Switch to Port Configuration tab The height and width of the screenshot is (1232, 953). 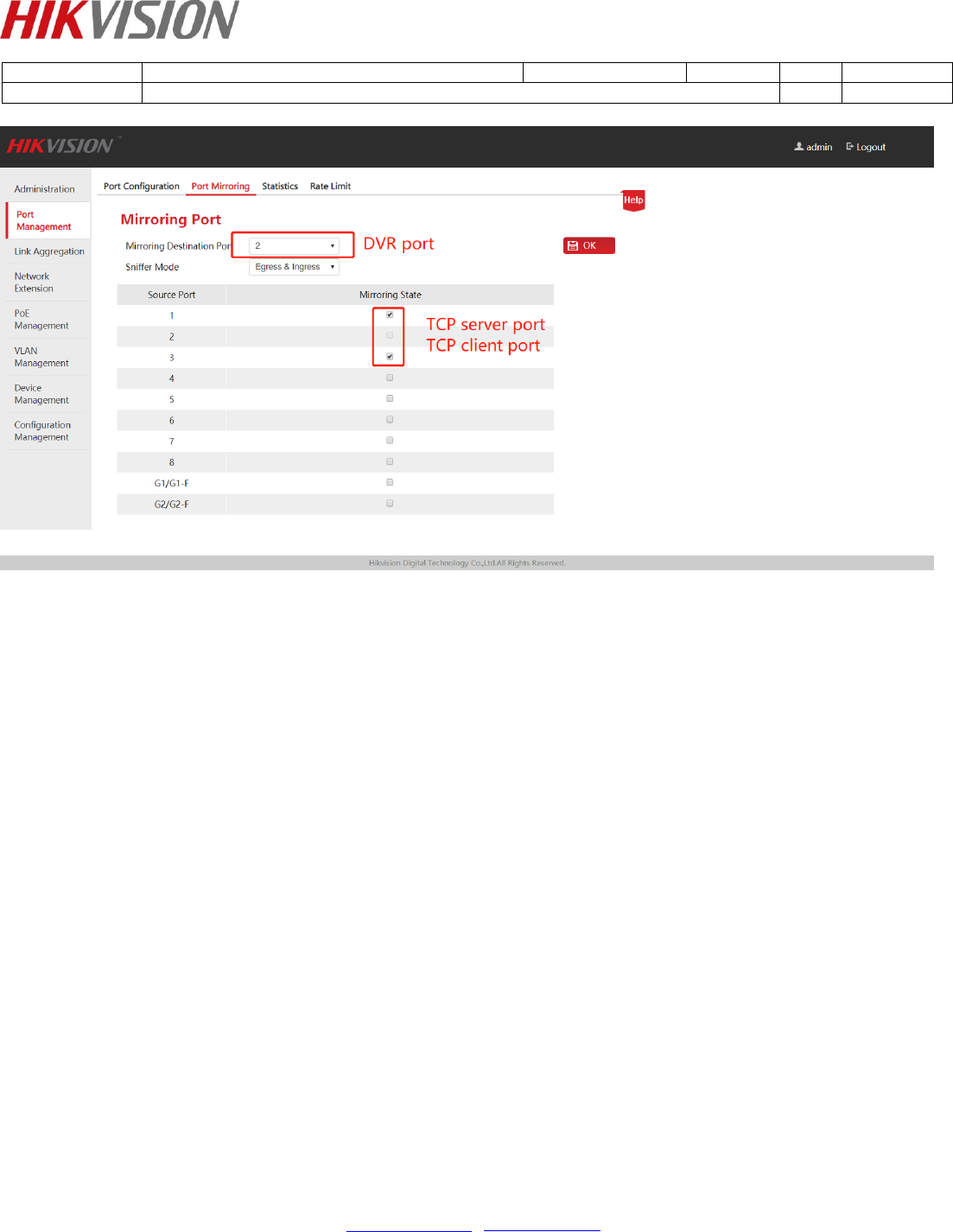[142, 186]
